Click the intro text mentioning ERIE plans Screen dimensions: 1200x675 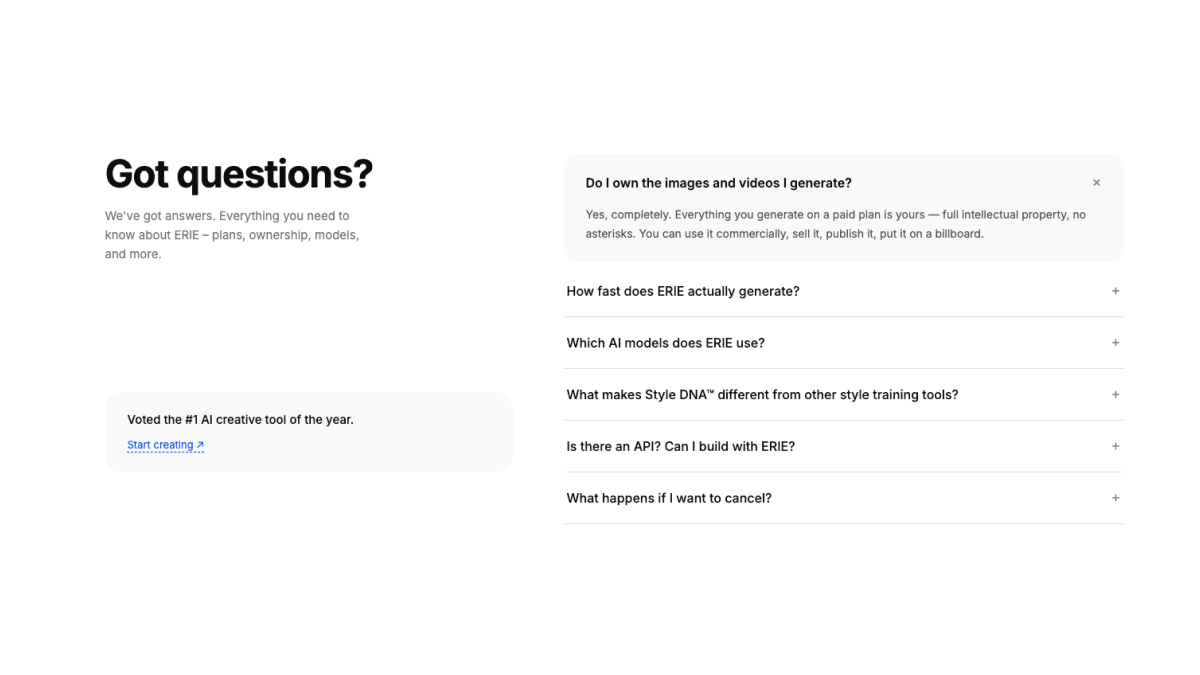(x=231, y=234)
